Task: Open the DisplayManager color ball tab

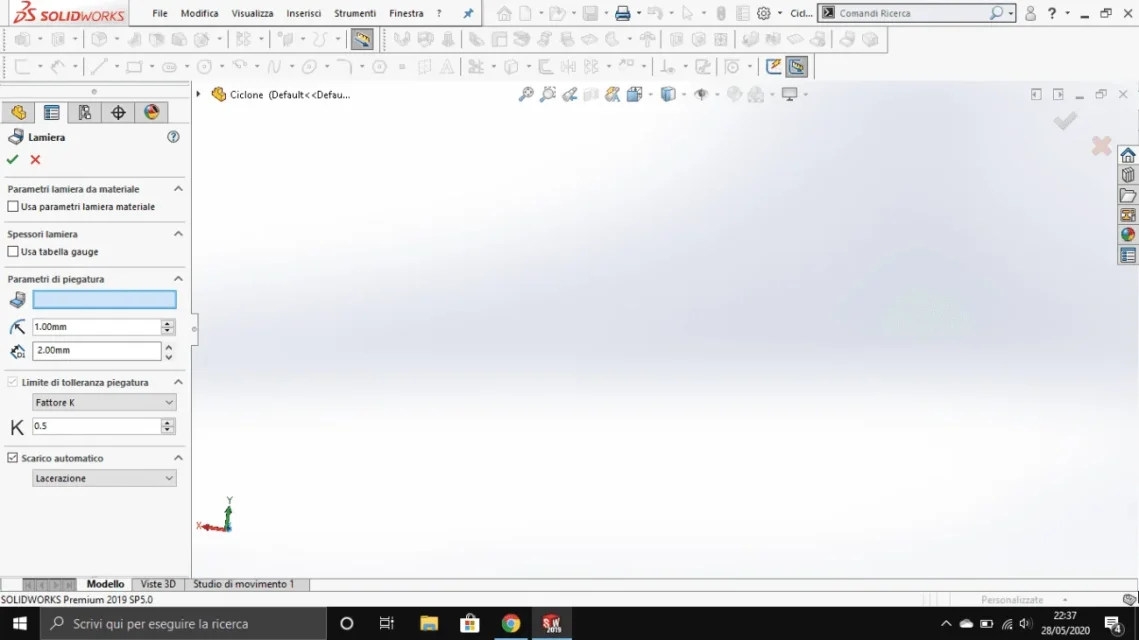Action: 151,113
